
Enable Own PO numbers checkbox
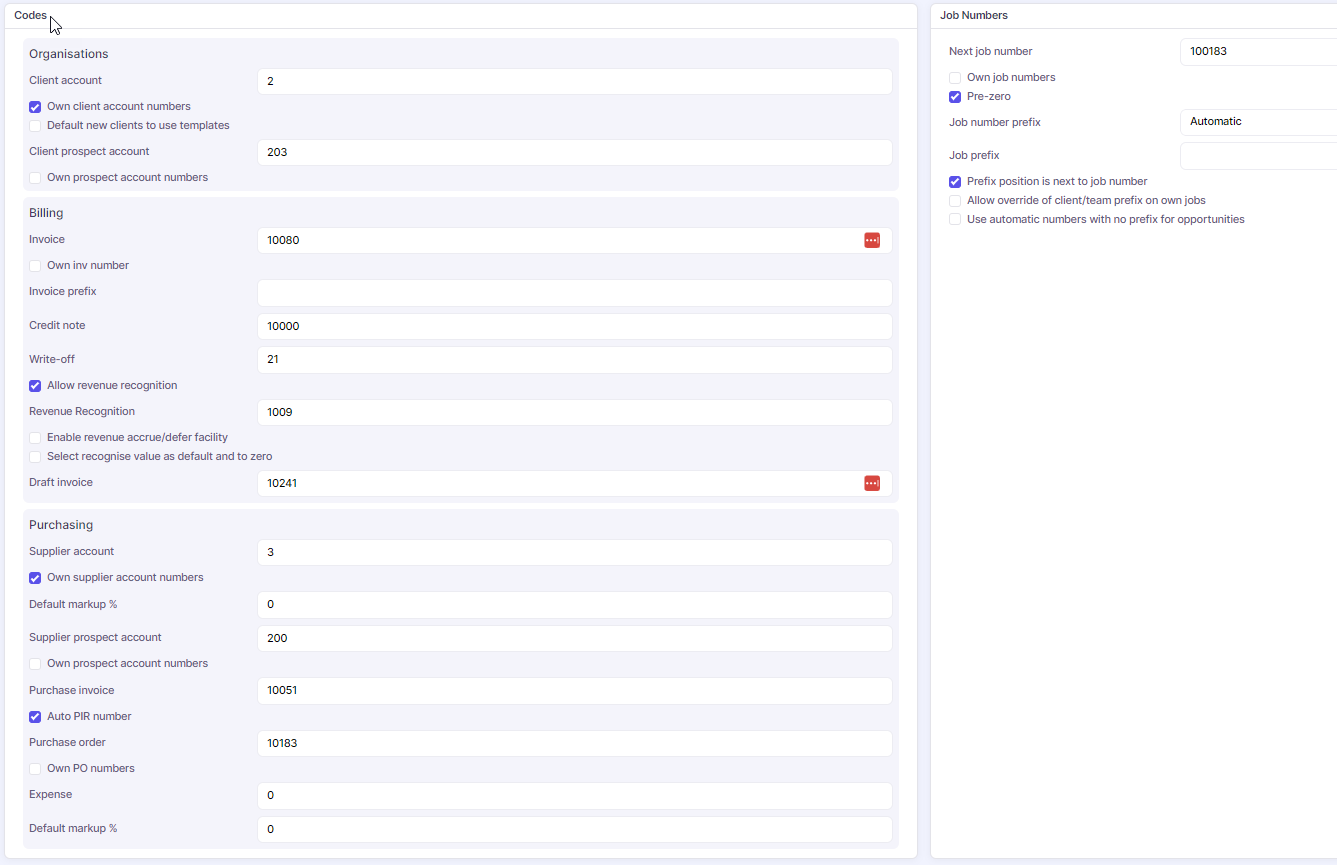pos(35,769)
